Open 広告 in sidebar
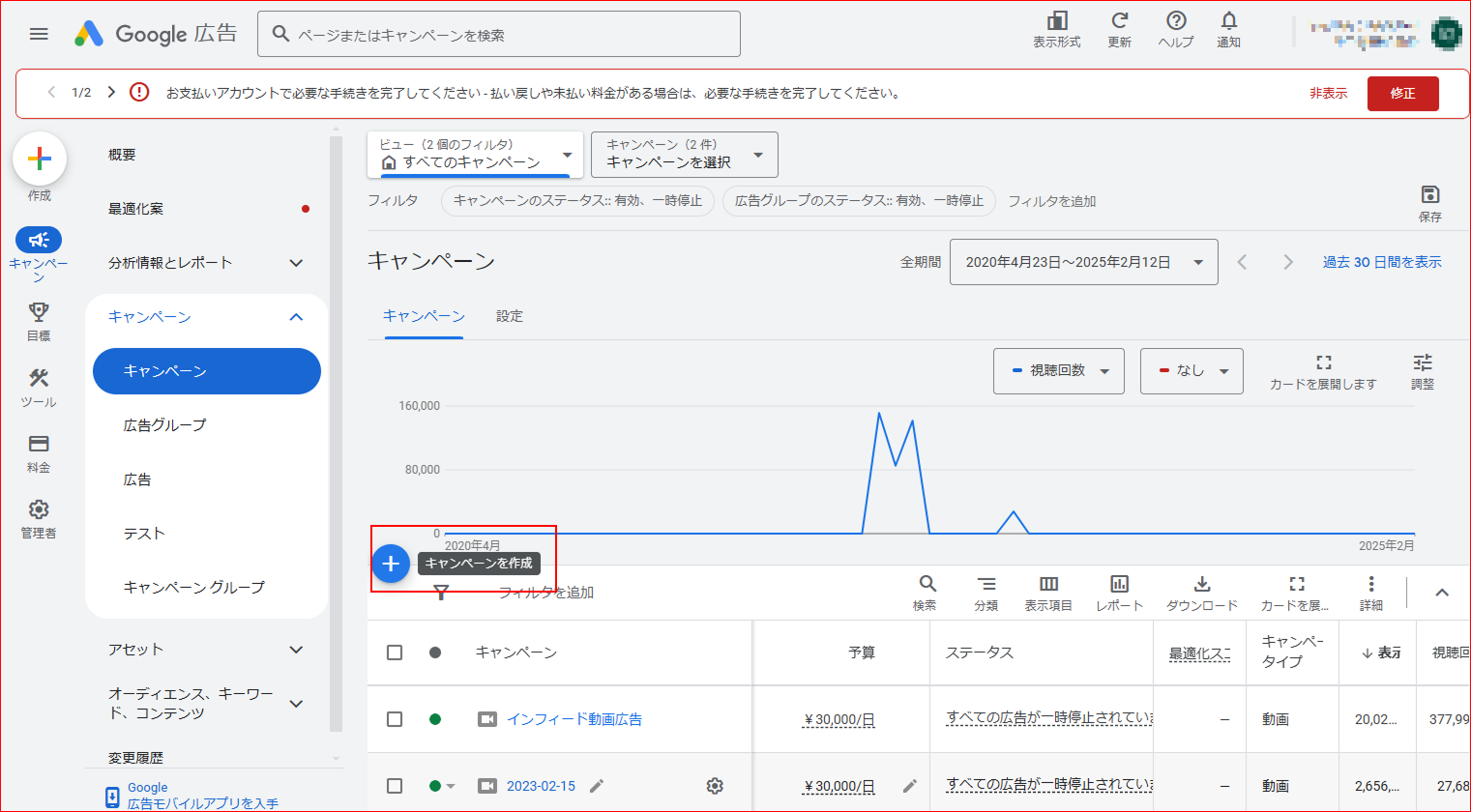 tap(137, 479)
